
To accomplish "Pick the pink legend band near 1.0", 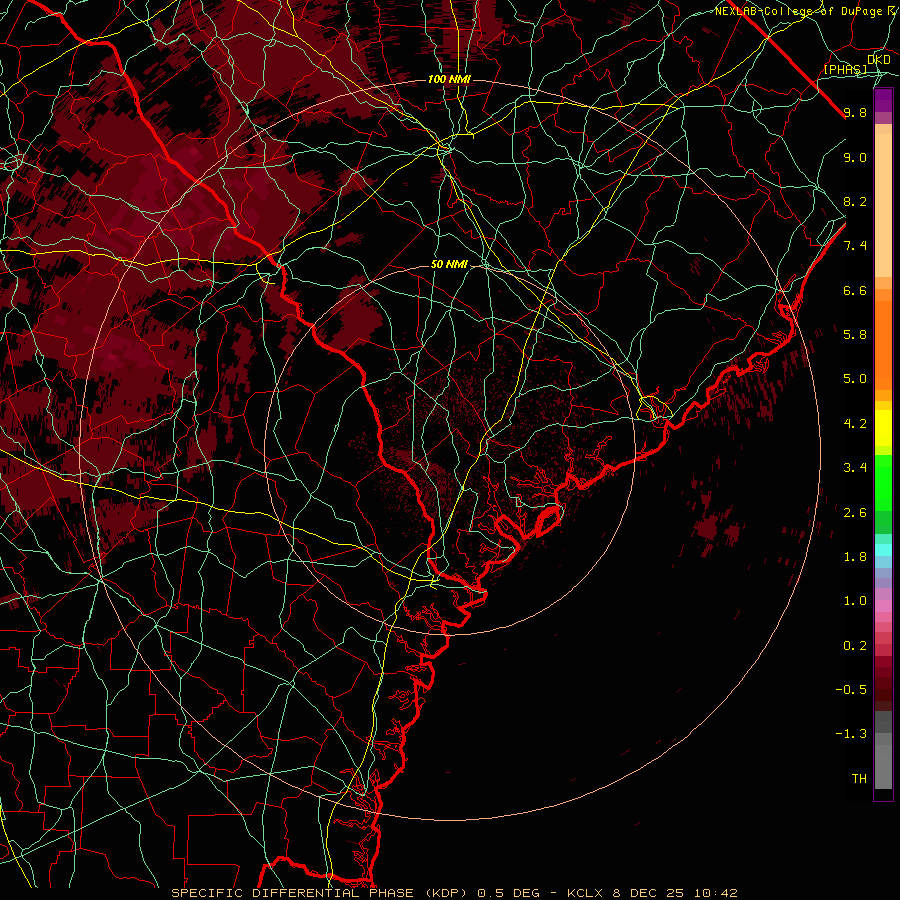I will [x=883, y=606].
